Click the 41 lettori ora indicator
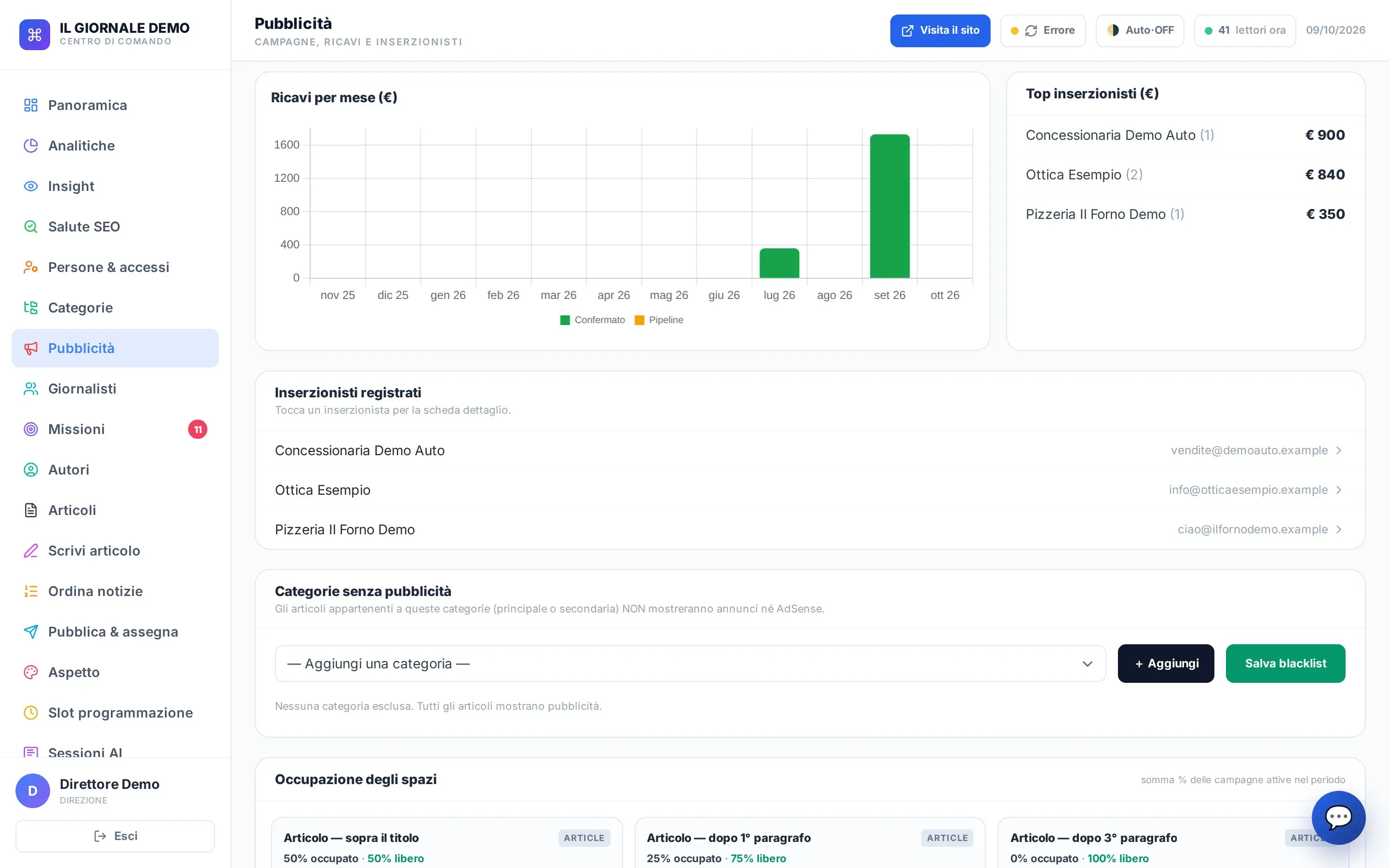The width and height of the screenshot is (1389, 868). pos(1244,30)
